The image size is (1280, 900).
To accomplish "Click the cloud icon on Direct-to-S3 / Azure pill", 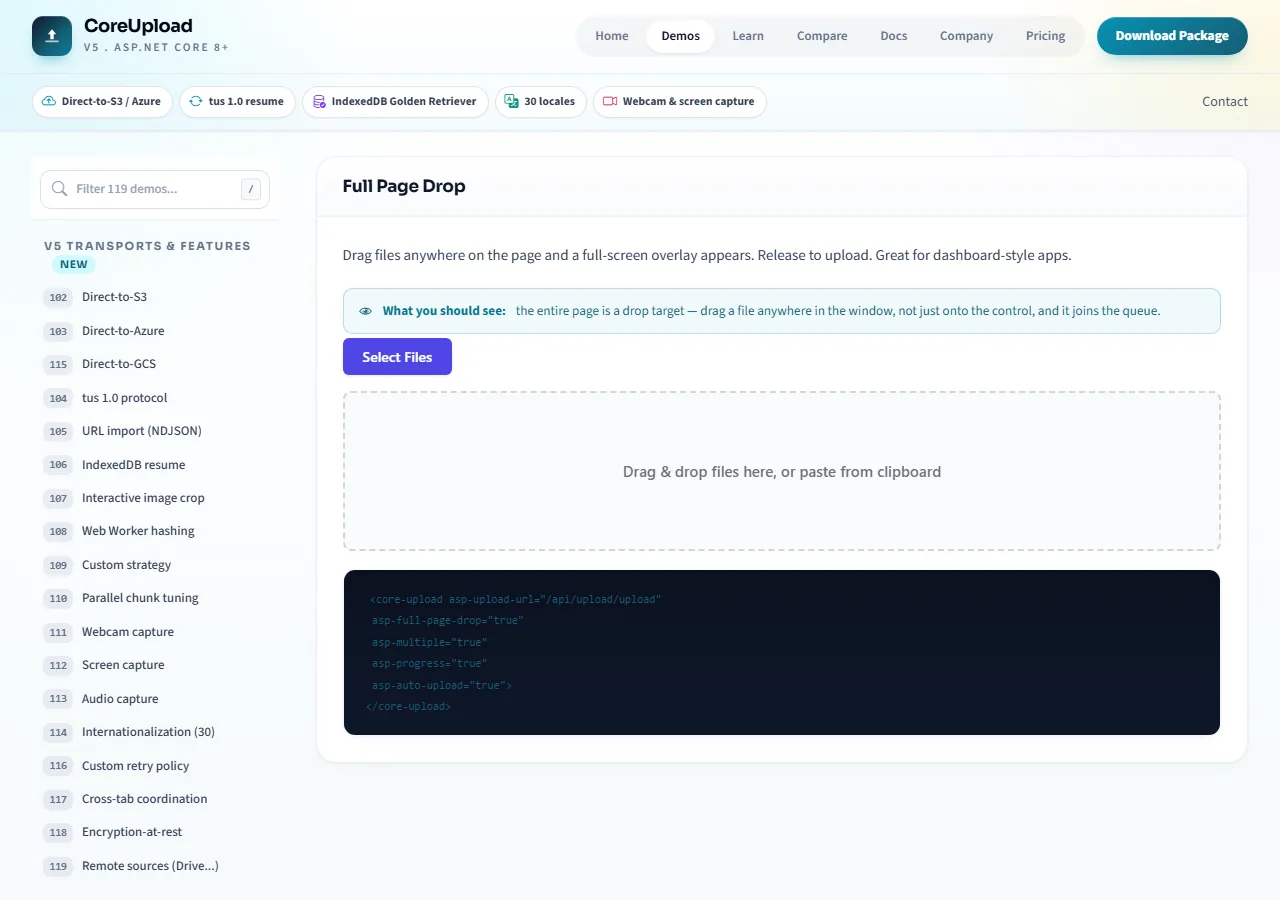I will click(x=49, y=101).
